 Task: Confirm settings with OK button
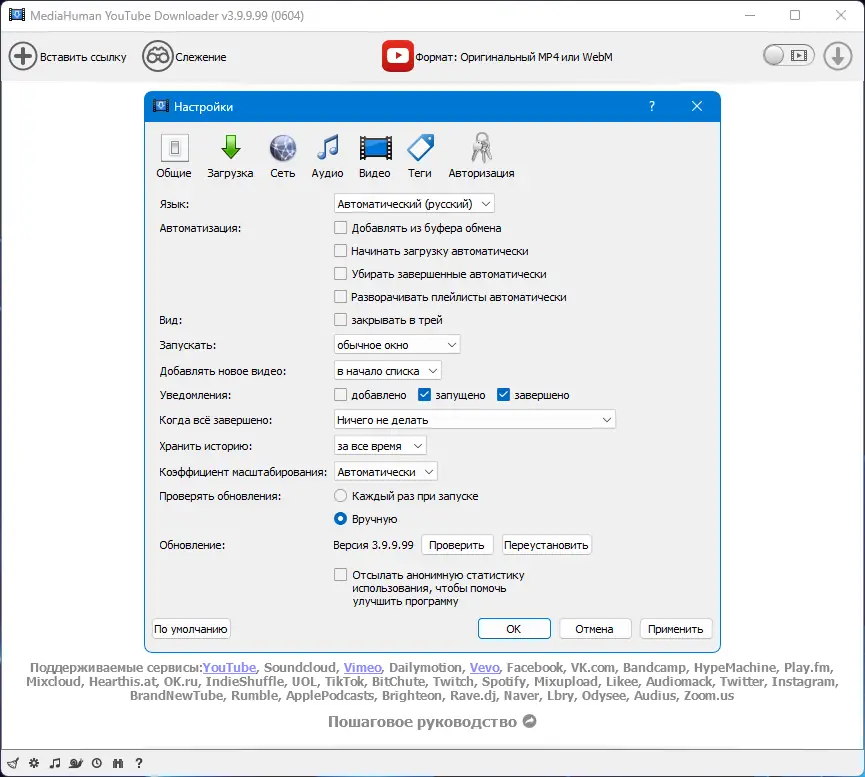click(514, 629)
